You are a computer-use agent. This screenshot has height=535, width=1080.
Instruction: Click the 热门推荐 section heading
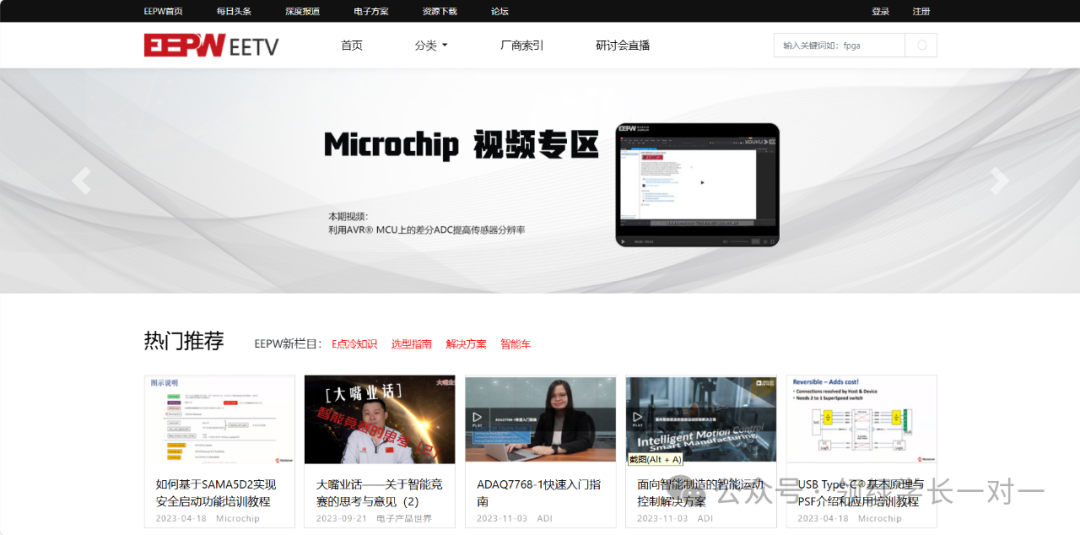(184, 341)
